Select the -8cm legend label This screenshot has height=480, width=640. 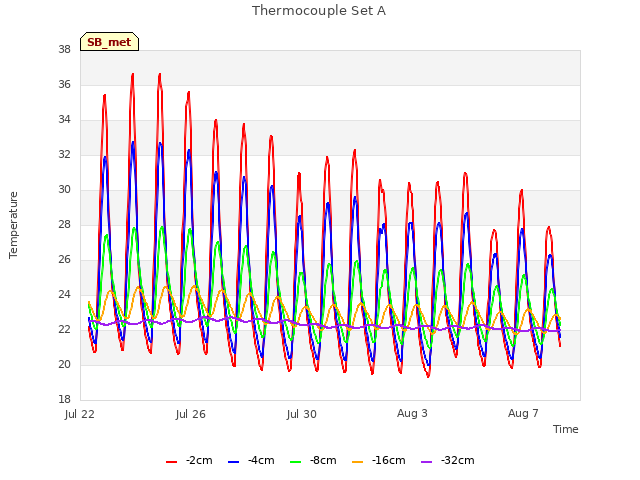click(x=323, y=460)
